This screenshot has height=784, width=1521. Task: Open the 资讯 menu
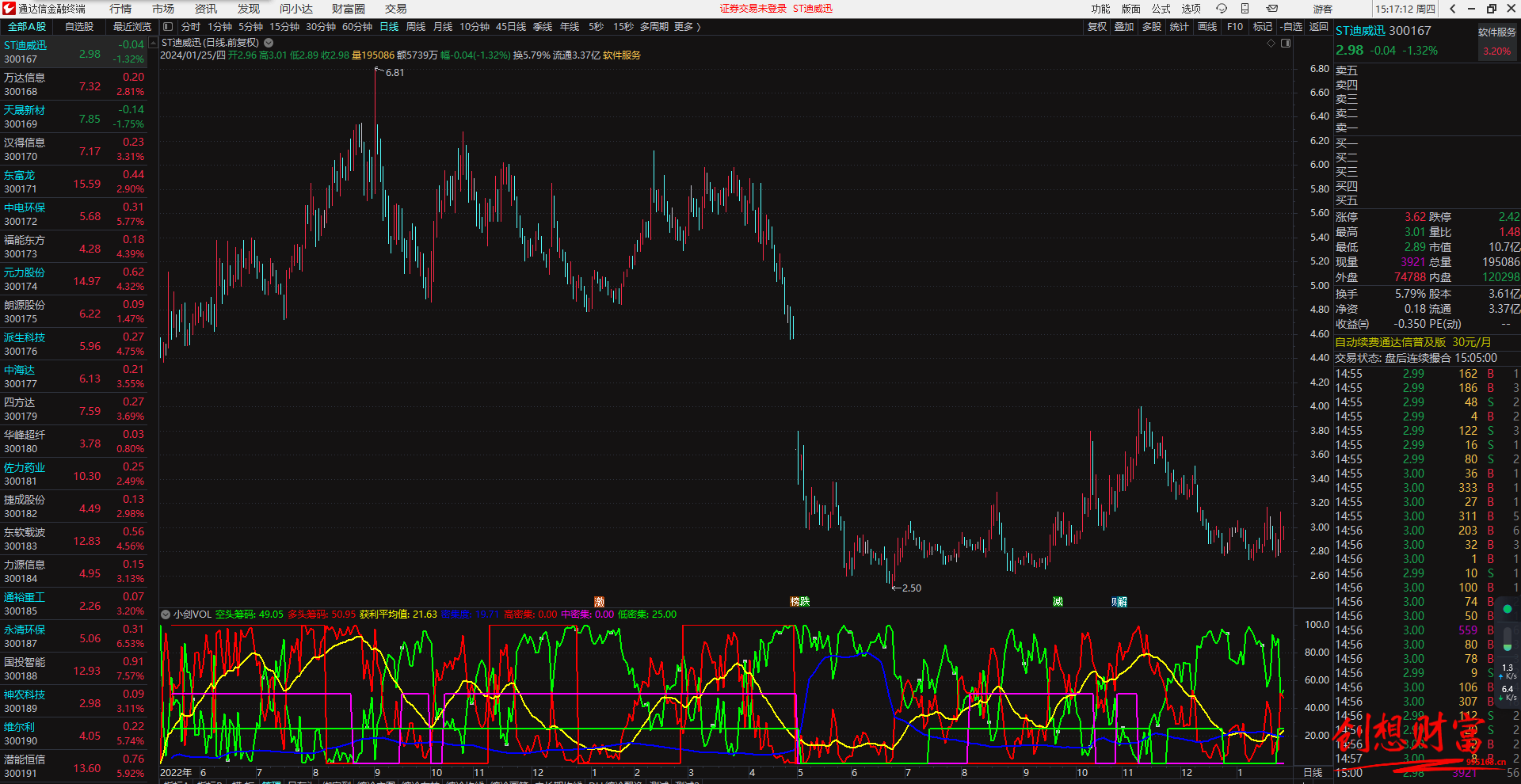206,9
